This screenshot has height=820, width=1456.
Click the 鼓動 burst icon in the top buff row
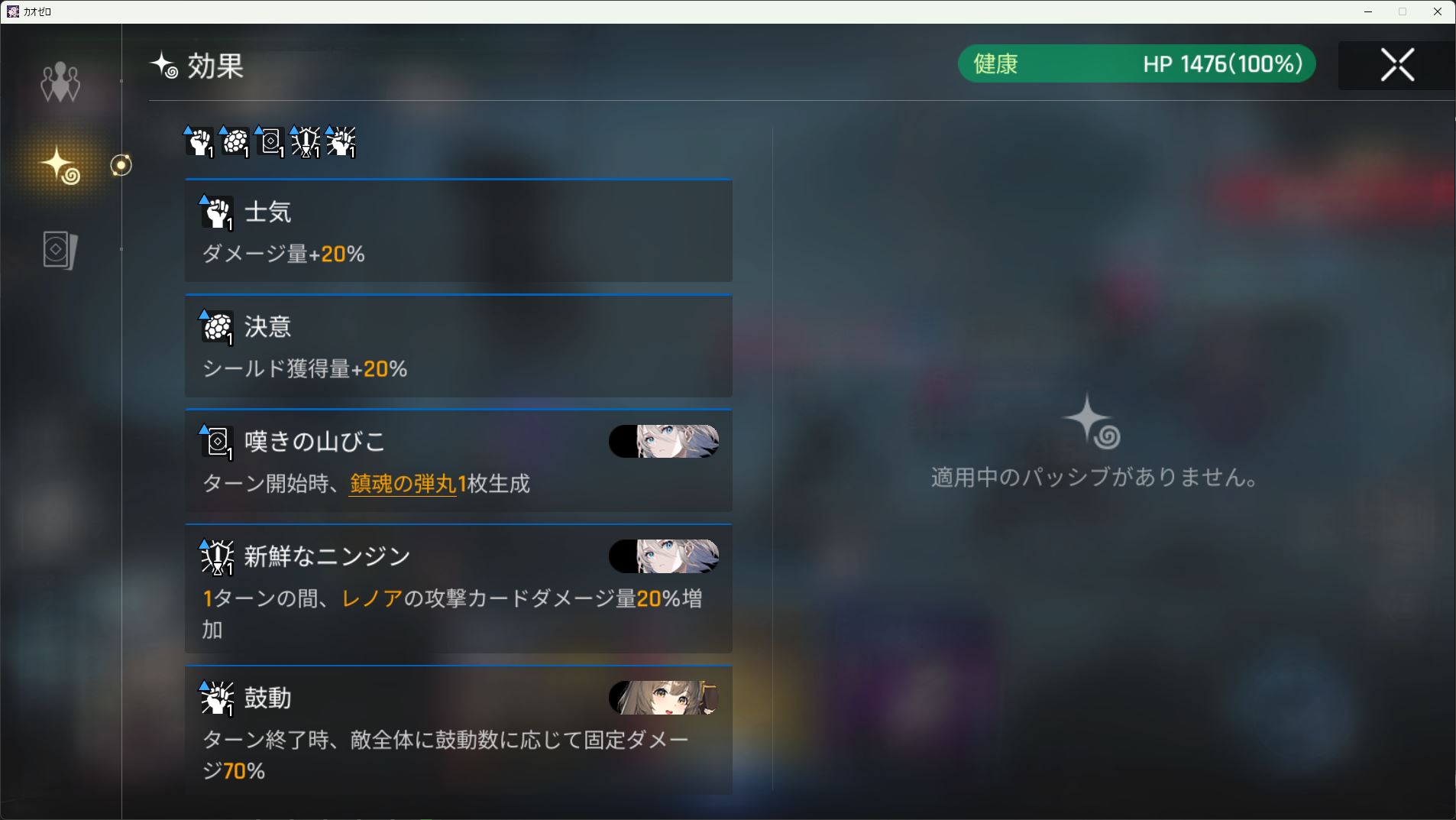(x=341, y=142)
